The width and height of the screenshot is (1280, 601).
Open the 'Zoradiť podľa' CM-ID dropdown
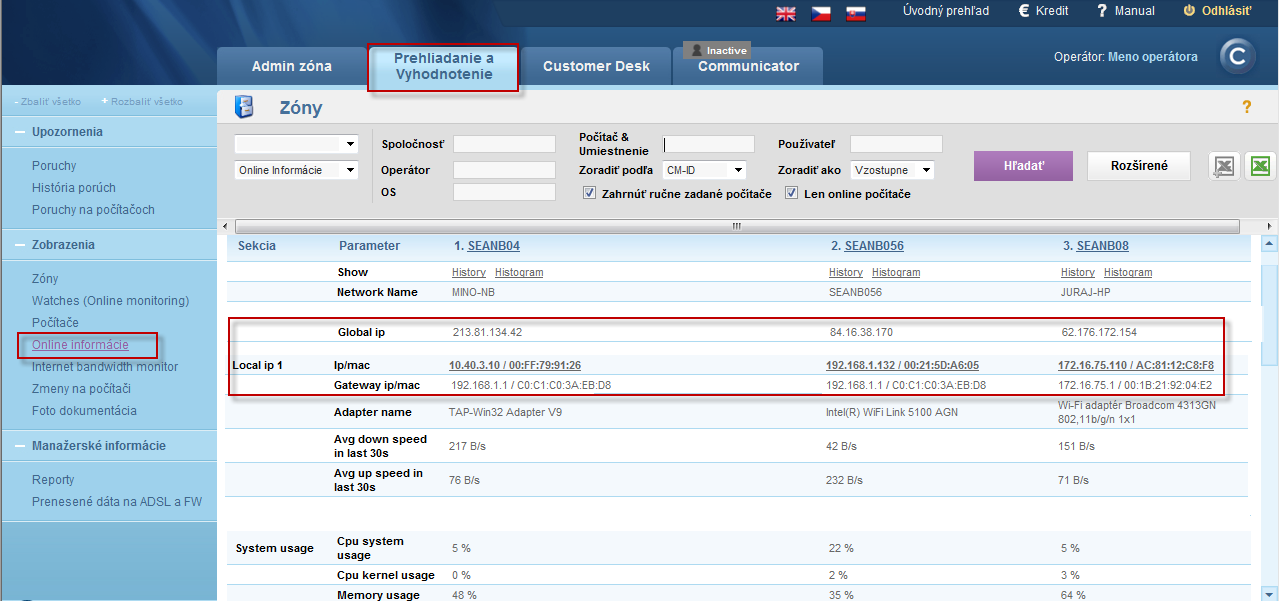pos(705,170)
